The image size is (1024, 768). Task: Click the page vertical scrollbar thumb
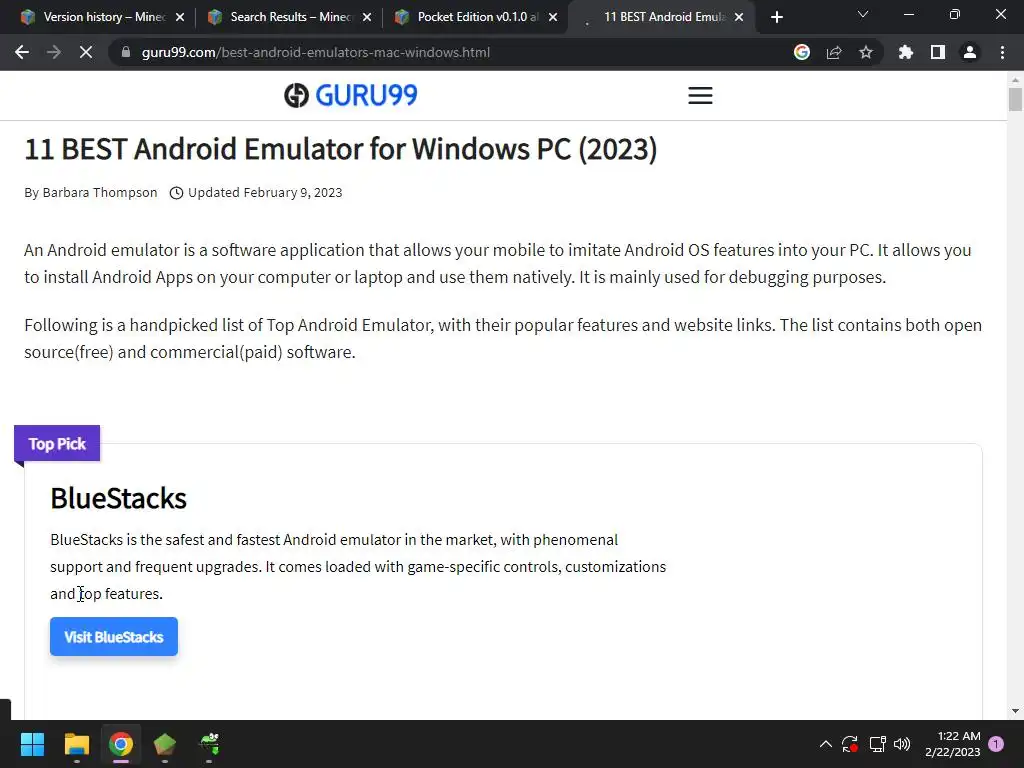(1015, 99)
